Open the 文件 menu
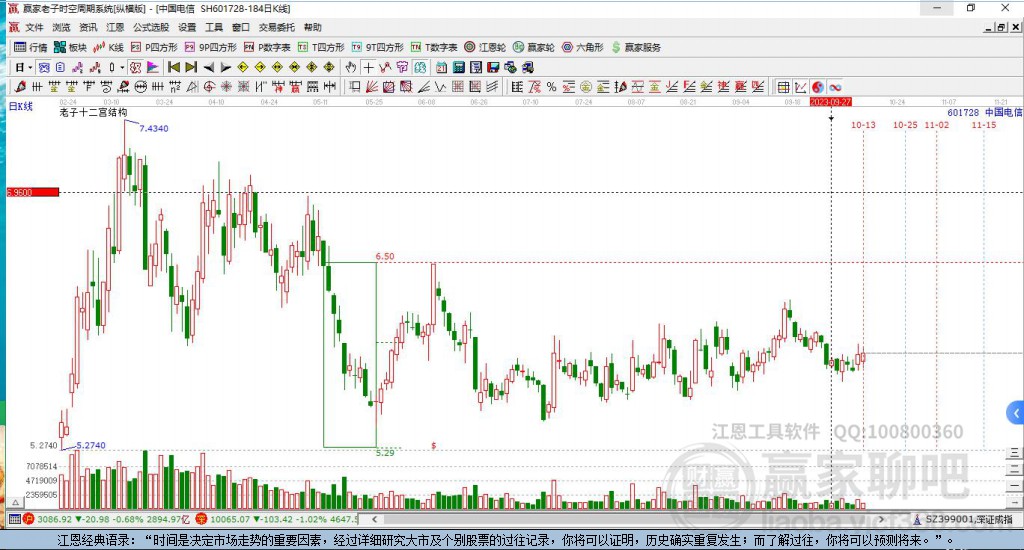The image size is (1024, 550). click(x=34, y=27)
